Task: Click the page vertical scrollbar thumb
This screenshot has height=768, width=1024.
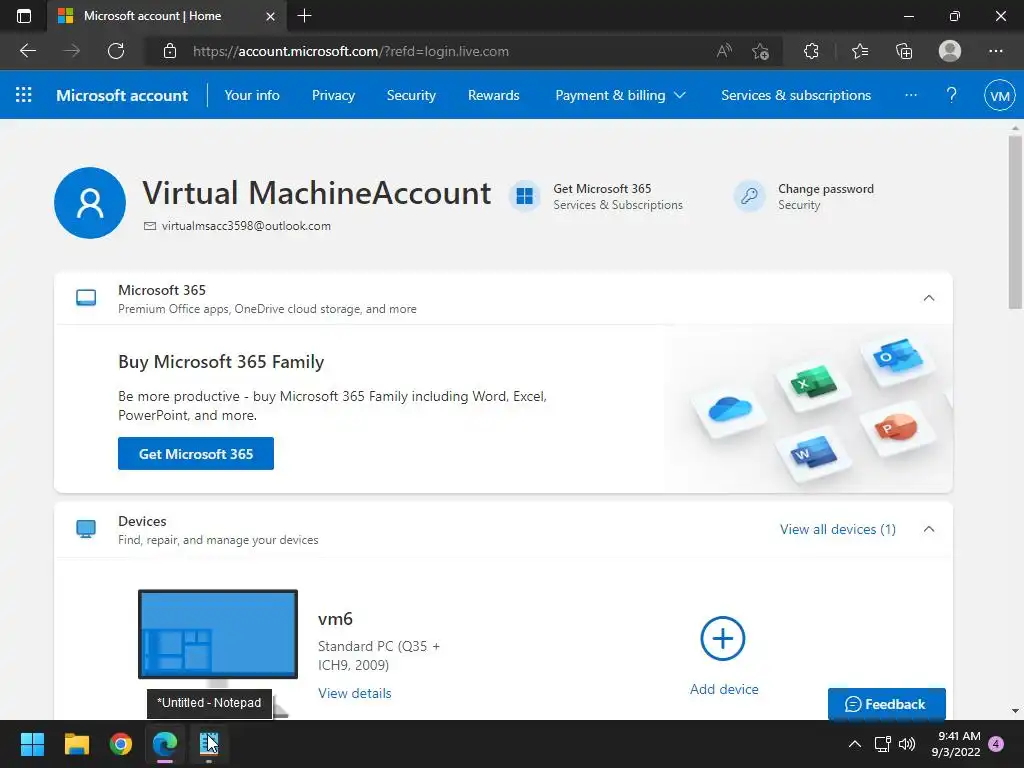Action: (x=1015, y=222)
